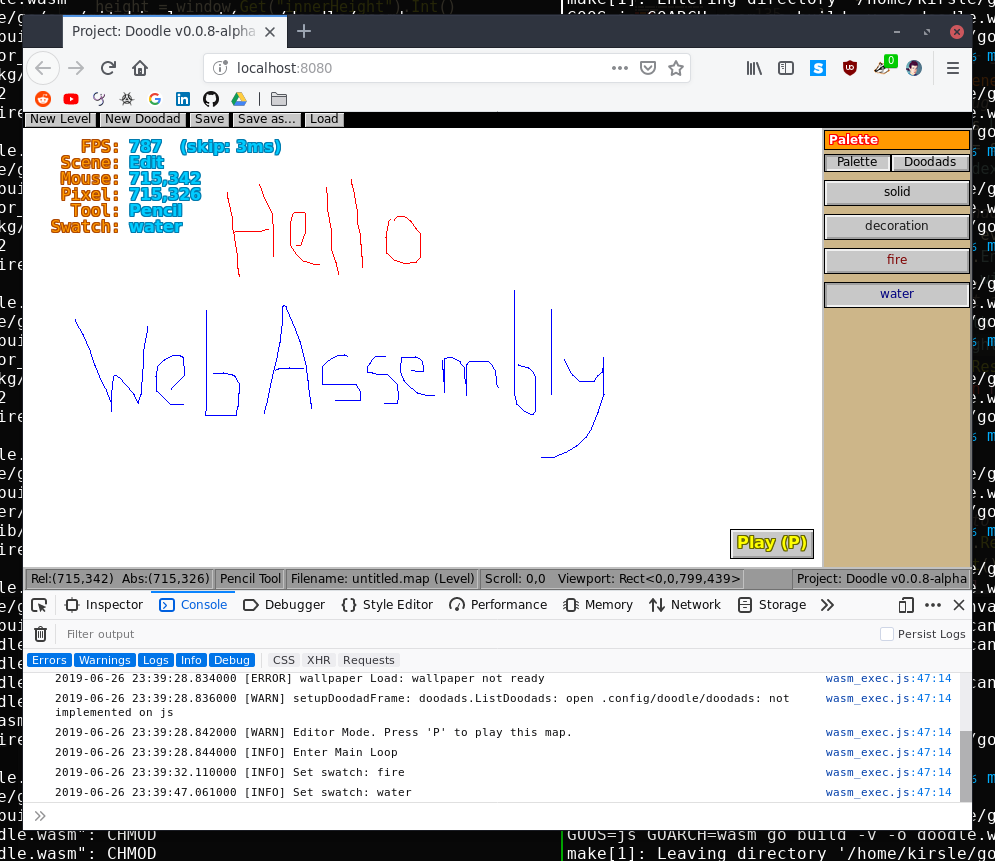Image resolution: width=995 pixels, height=861 pixels.
Task: Switch to the Console devtools tab
Action: [x=194, y=605]
